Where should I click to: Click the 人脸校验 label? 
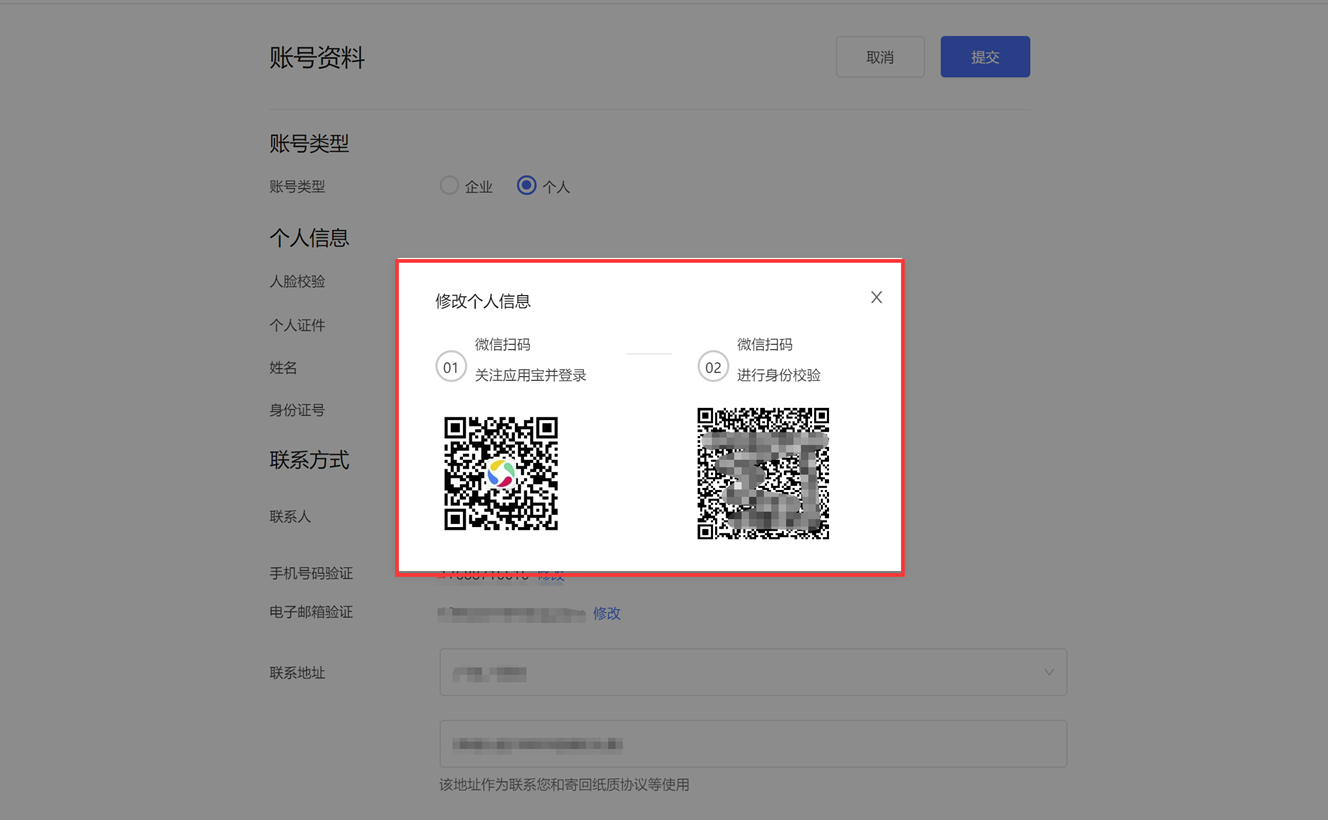(x=297, y=281)
